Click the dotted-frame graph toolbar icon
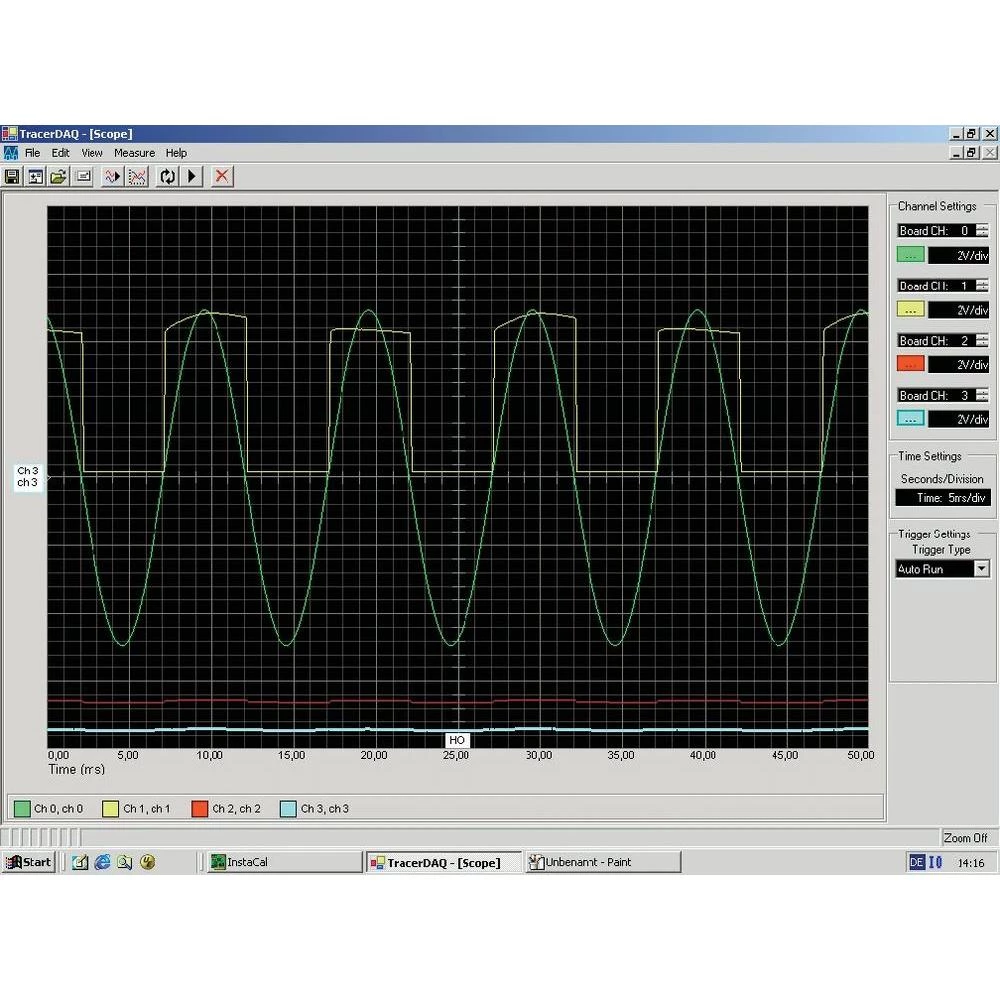 [138, 176]
